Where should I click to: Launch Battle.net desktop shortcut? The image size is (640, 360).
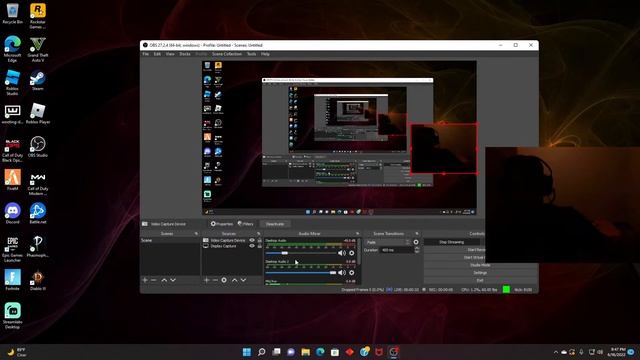(x=38, y=213)
